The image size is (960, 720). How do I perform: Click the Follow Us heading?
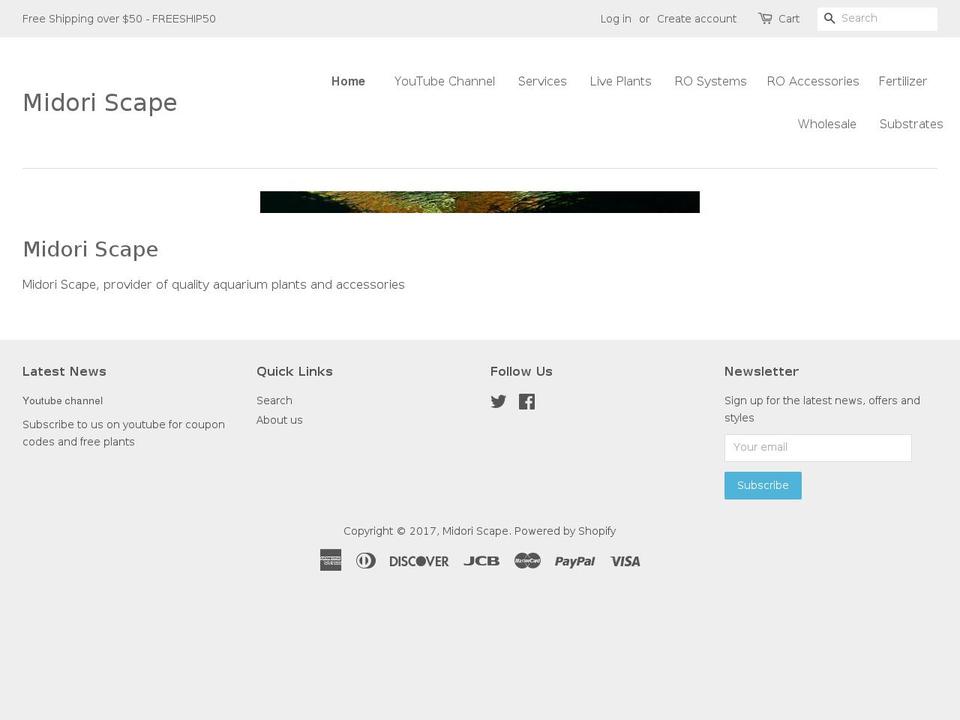tap(521, 372)
